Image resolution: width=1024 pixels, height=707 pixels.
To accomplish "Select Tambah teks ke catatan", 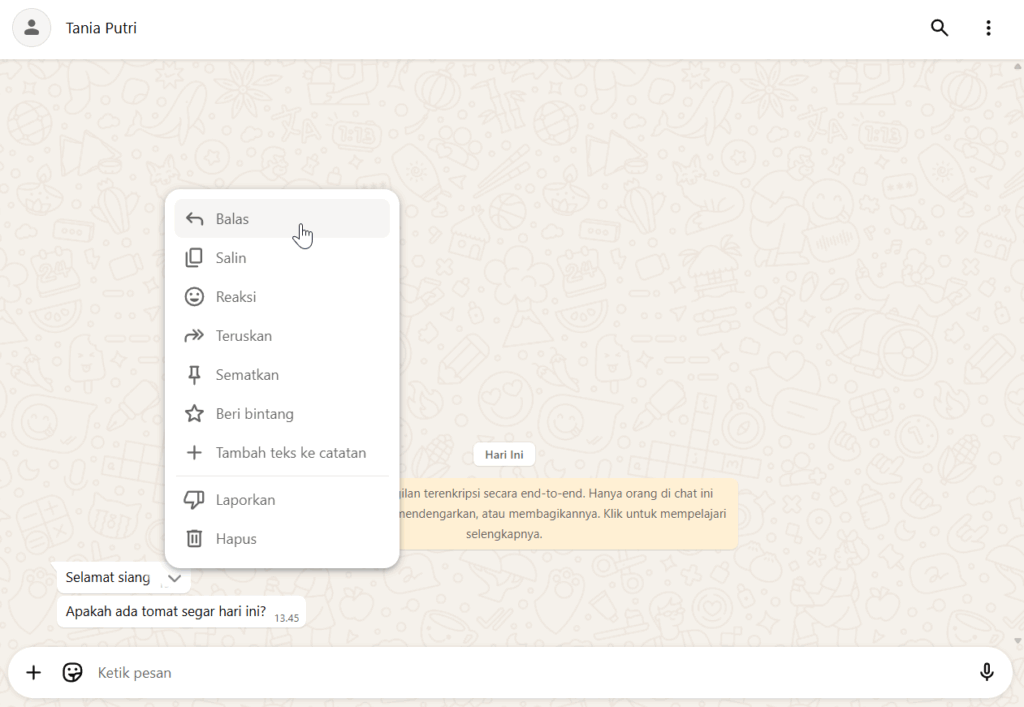I will click(x=291, y=453).
